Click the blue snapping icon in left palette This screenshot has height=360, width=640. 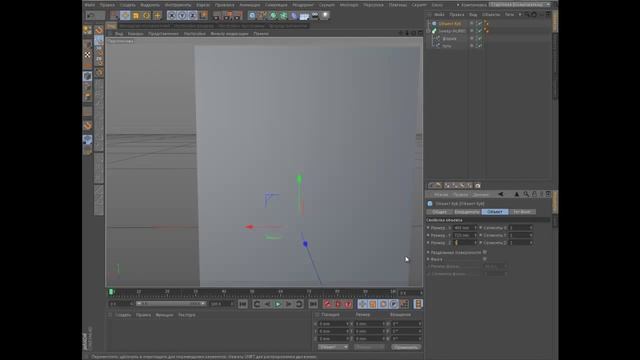point(87,140)
